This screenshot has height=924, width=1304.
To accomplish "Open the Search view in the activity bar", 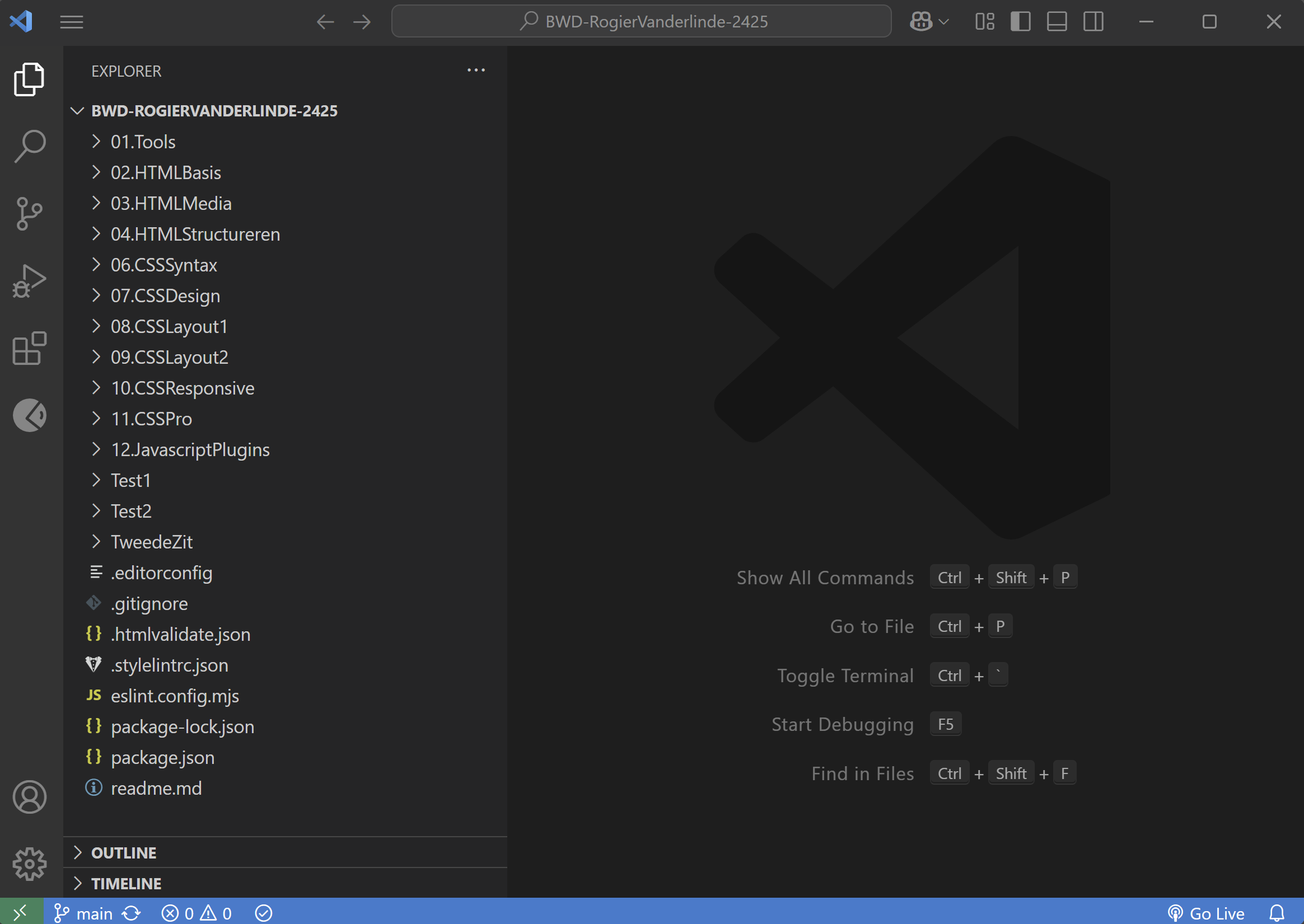I will [29, 145].
